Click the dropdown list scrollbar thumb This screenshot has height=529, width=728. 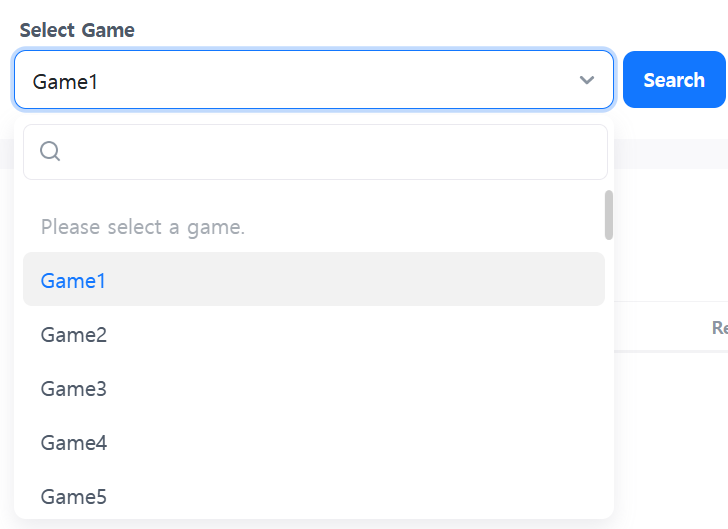tap(609, 215)
